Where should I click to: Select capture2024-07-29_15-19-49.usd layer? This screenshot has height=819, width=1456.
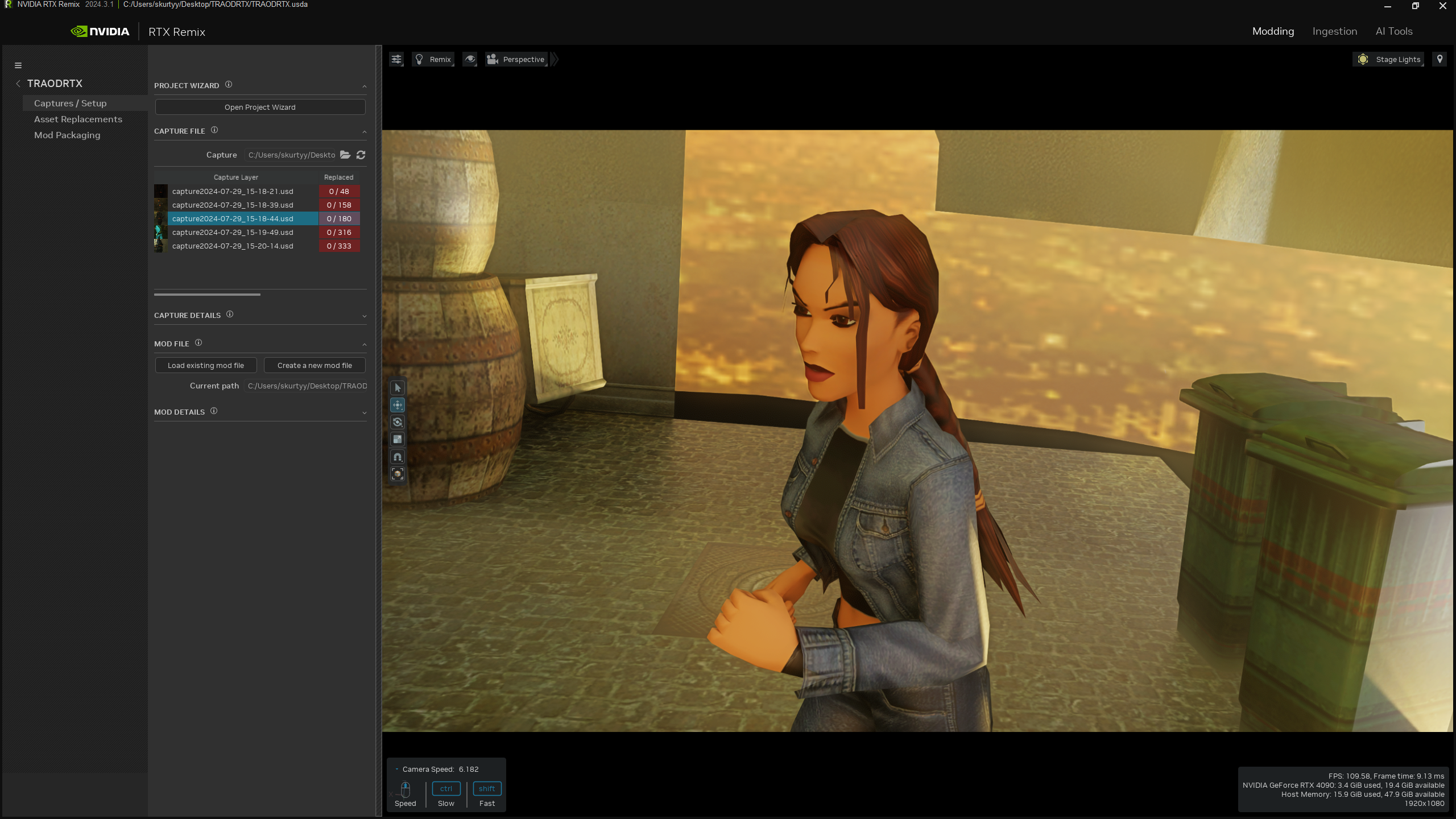(x=243, y=232)
